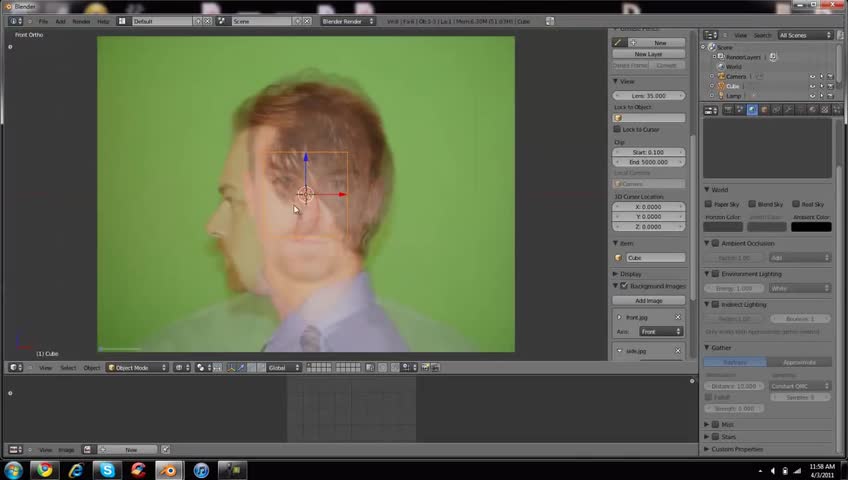Open Material properties tab
Image resolution: width=848 pixels, height=480 pixels.
coord(812,110)
